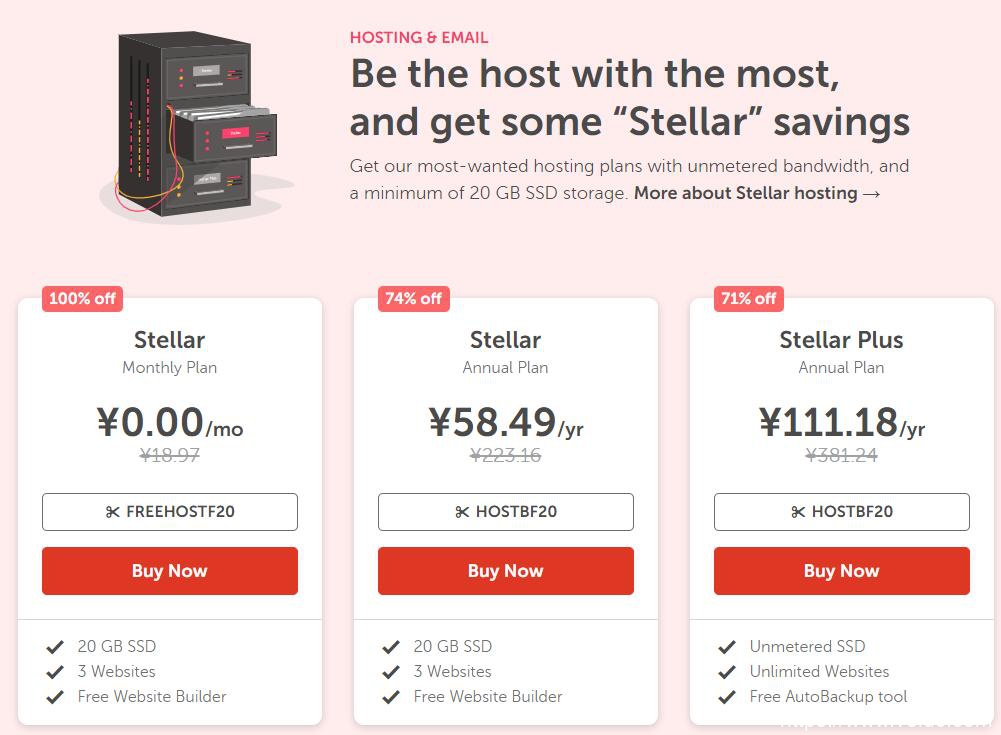This screenshot has height=735, width=1001.
Task: Click the checkmark next to Unmetered SSD
Action: point(727,647)
